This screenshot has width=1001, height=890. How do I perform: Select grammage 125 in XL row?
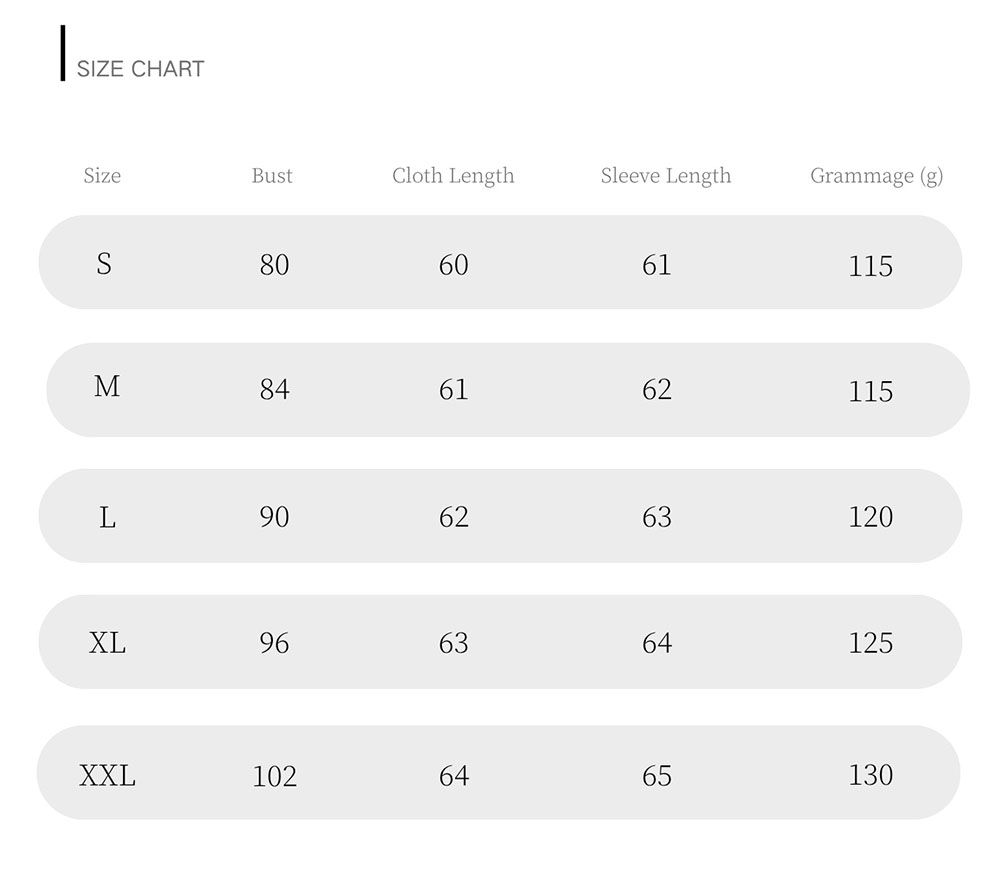[x=870, y=643]
